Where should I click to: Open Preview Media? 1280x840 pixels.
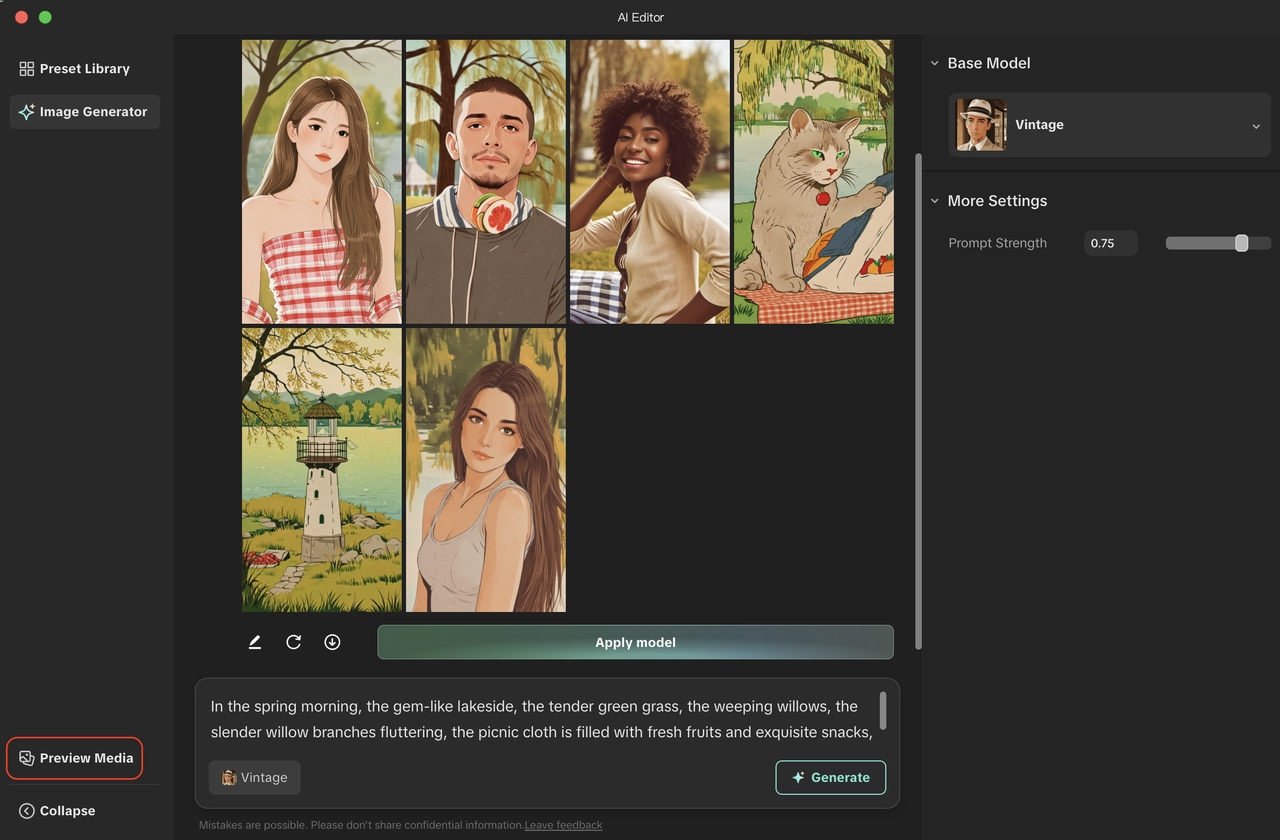click(x=76, y=758)
